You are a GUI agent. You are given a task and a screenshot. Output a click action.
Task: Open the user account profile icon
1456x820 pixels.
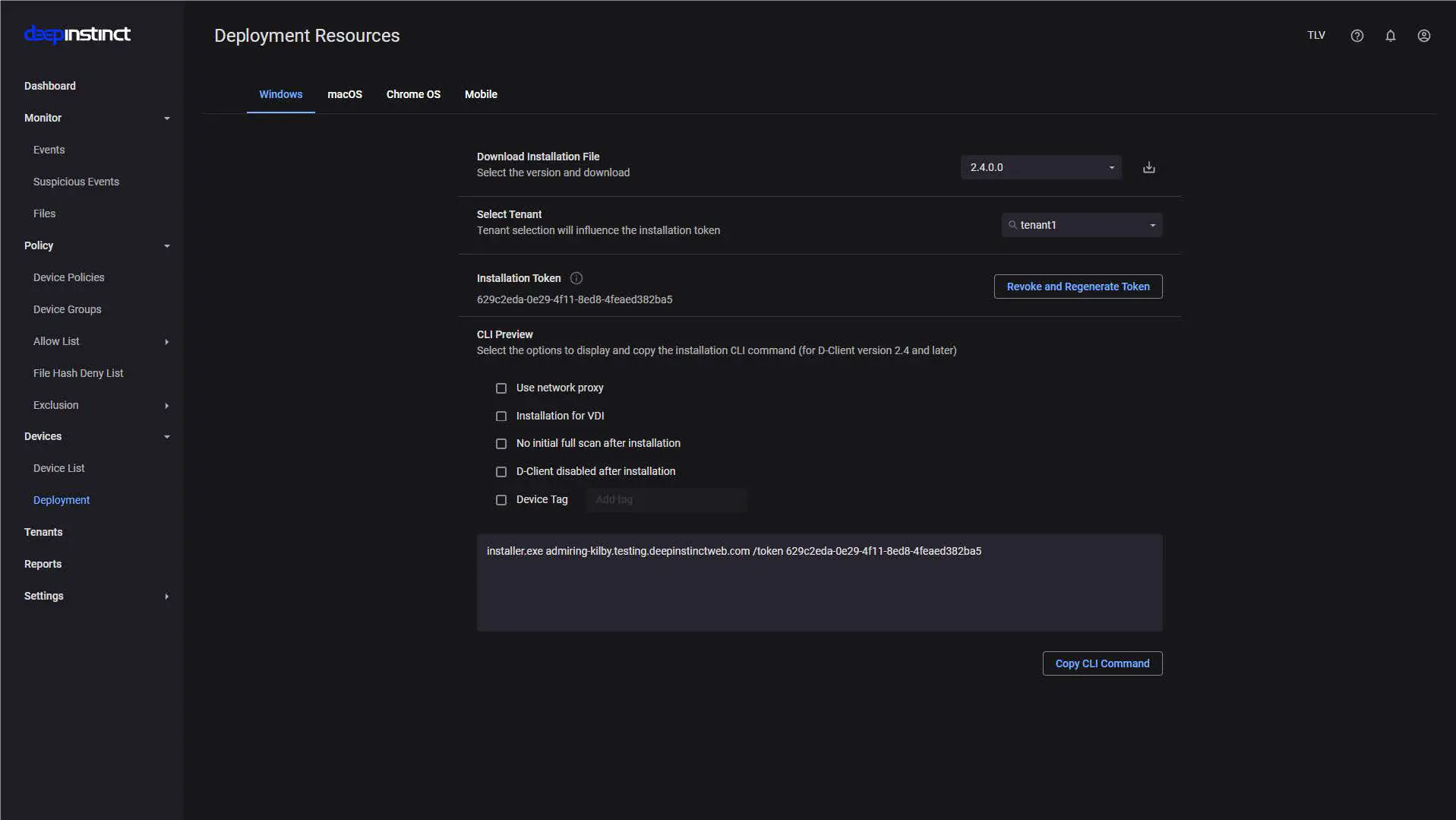[x=1423, y=36]
